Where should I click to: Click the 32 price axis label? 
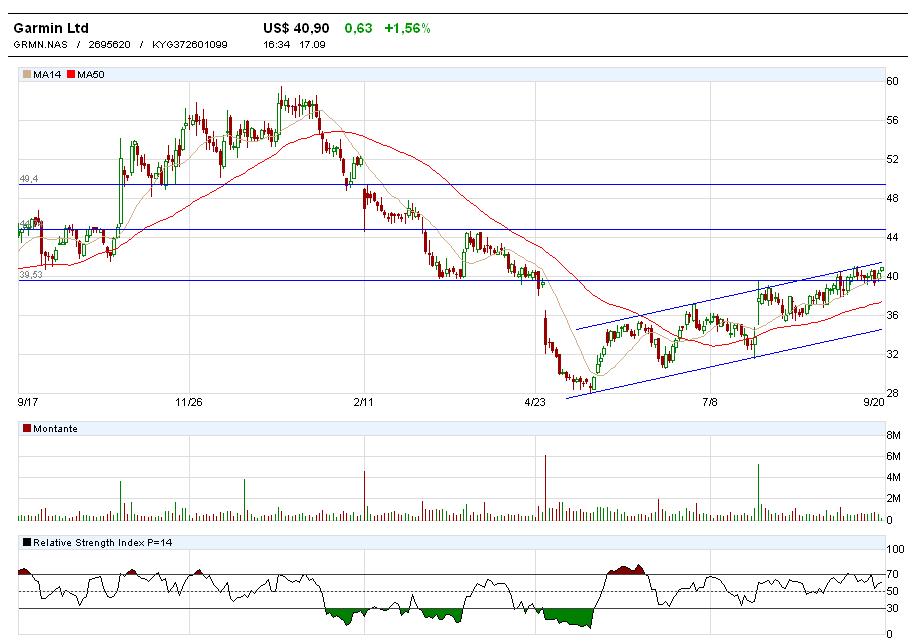click(x=892, y=354)
